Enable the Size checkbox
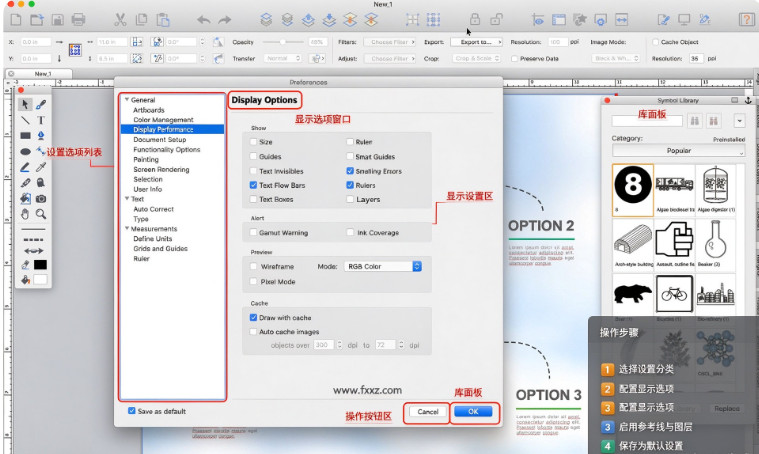The height and width of the screenshot is (454, 759). click(x=253, y=142)
